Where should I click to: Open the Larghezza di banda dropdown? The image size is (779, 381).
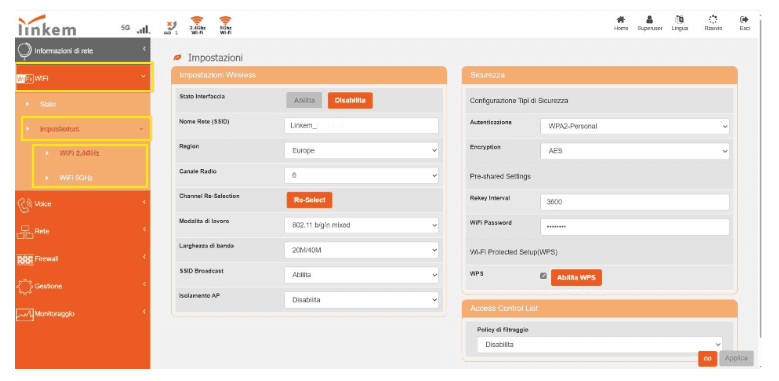362,250
